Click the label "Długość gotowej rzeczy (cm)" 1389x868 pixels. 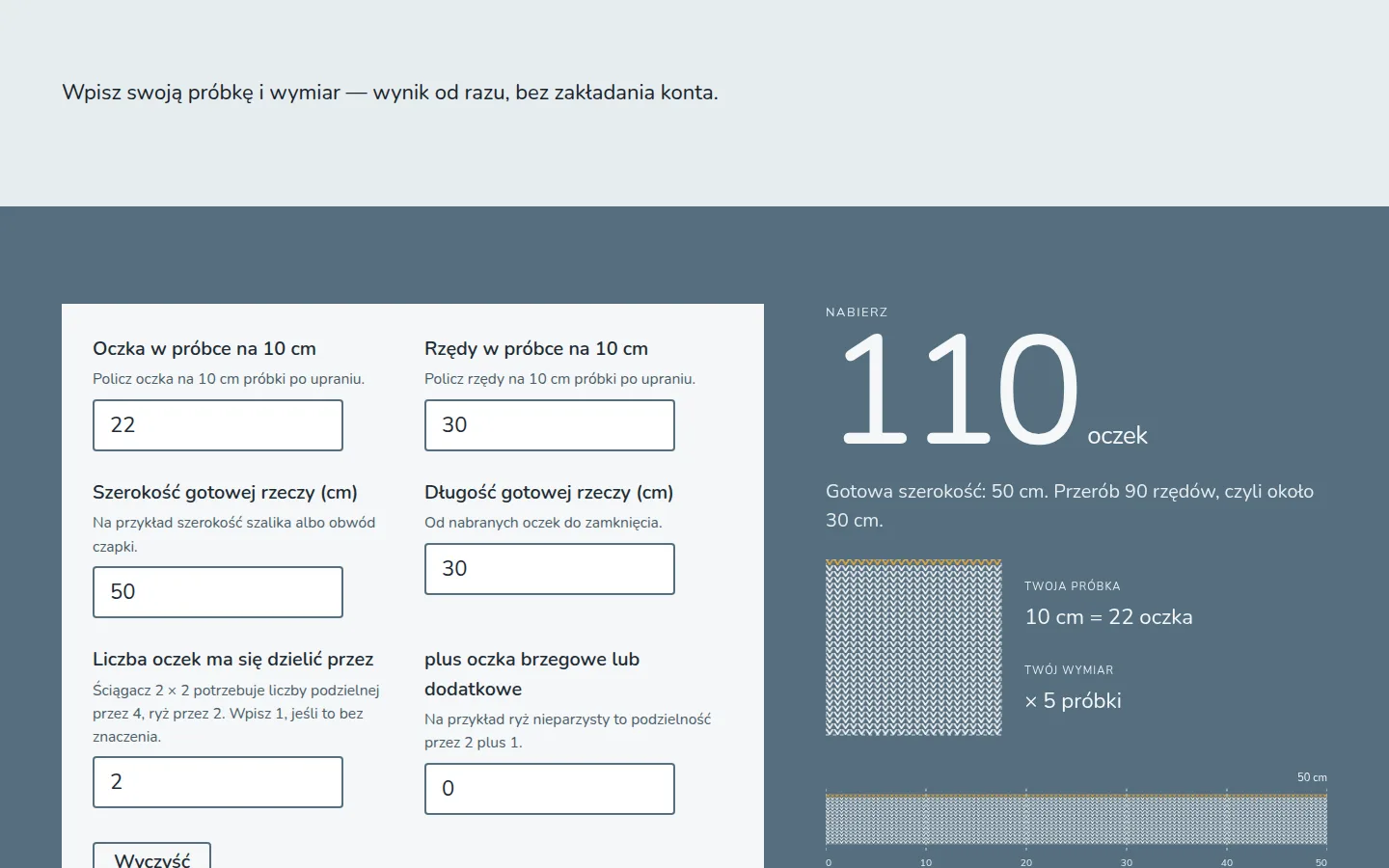click(x=549, y=492)
